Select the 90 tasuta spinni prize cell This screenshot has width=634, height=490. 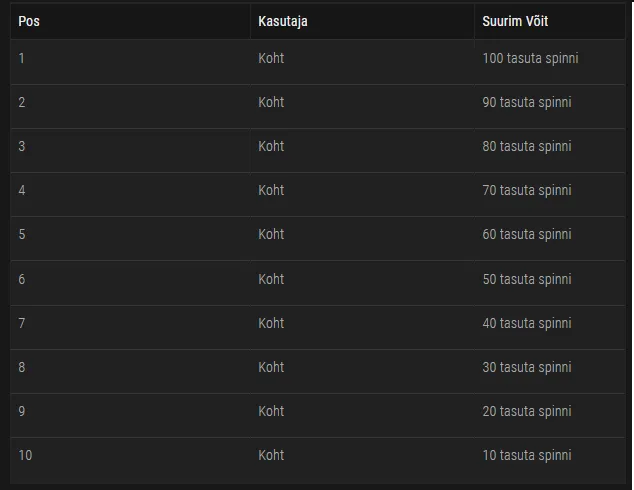[x=527, y=102]
